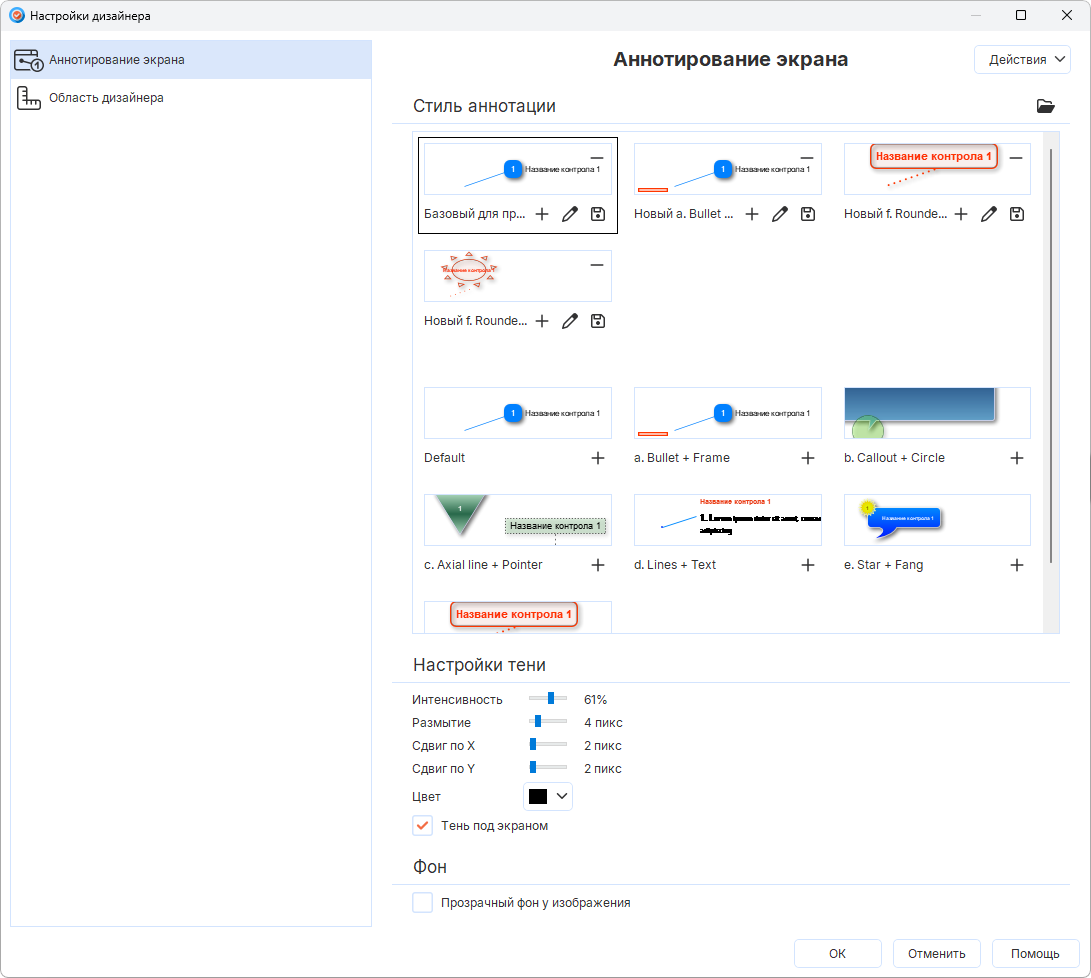Click the black shadow color swatch

coord(538,797)
